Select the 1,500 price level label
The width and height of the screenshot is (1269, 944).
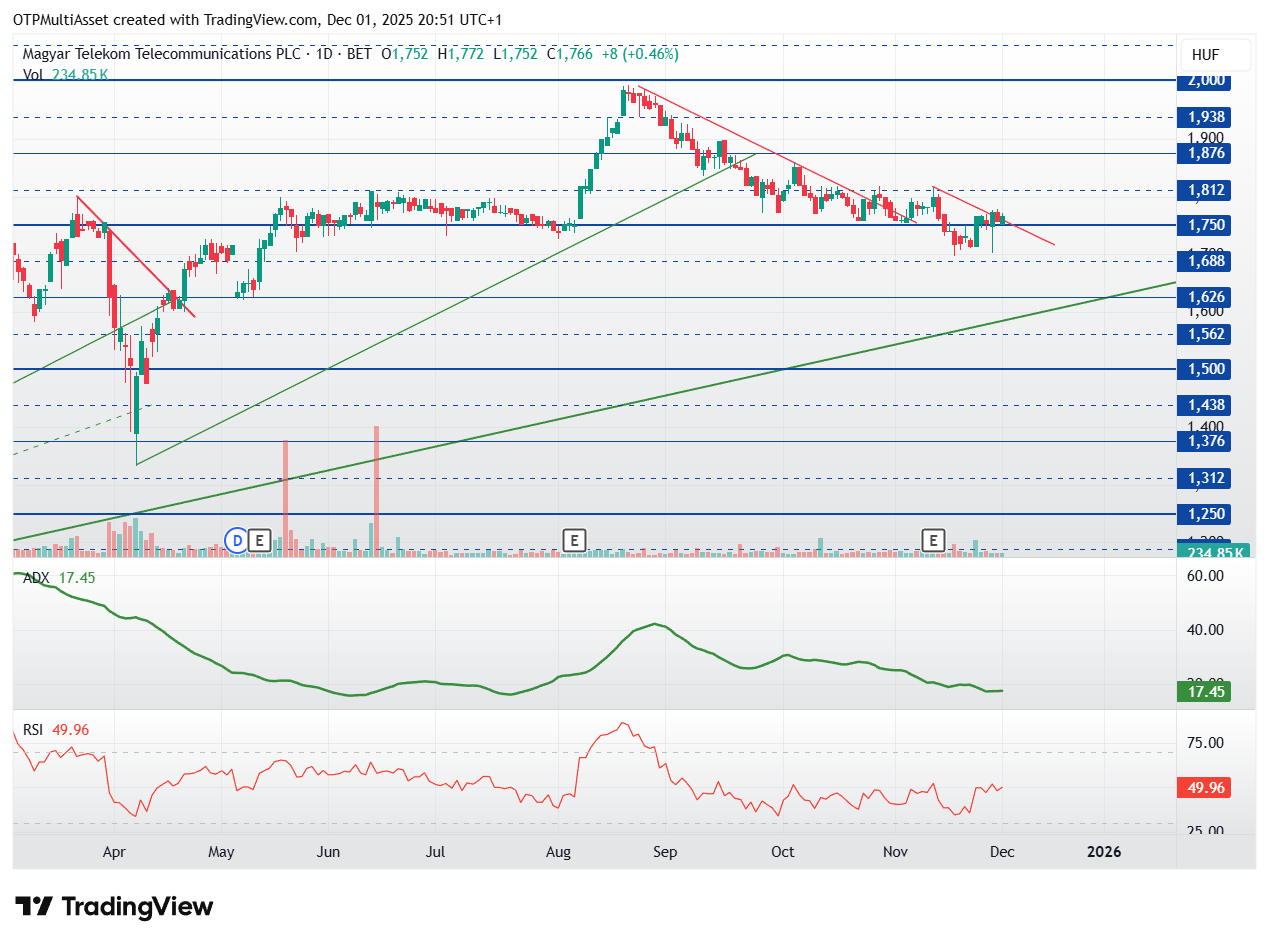(x=1203, y=369)
